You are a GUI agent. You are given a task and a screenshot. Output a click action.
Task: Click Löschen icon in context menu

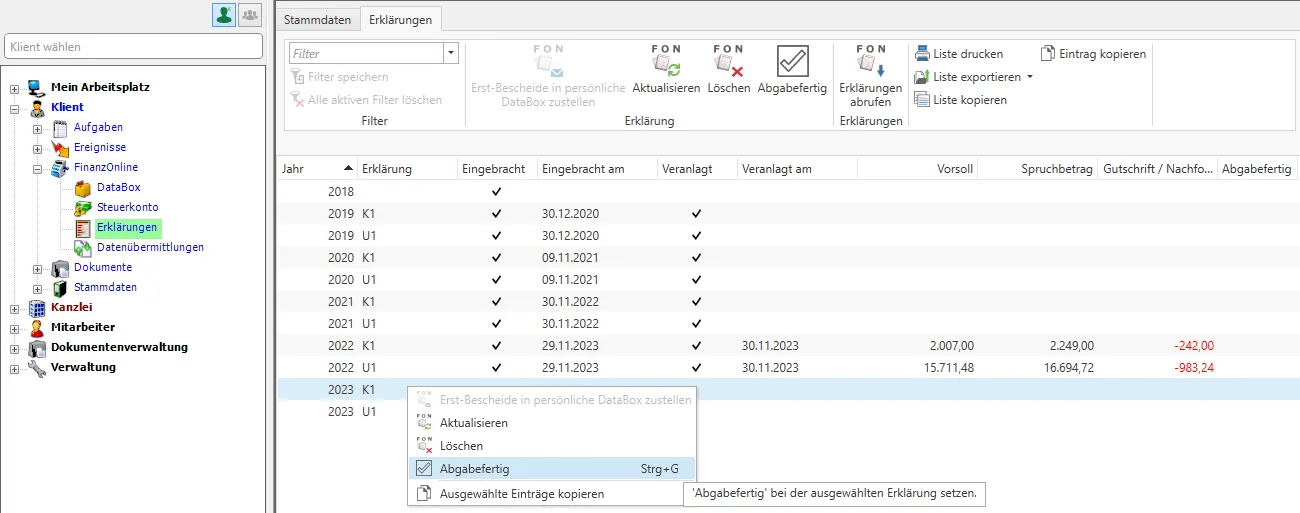click(x=424, y=446)
